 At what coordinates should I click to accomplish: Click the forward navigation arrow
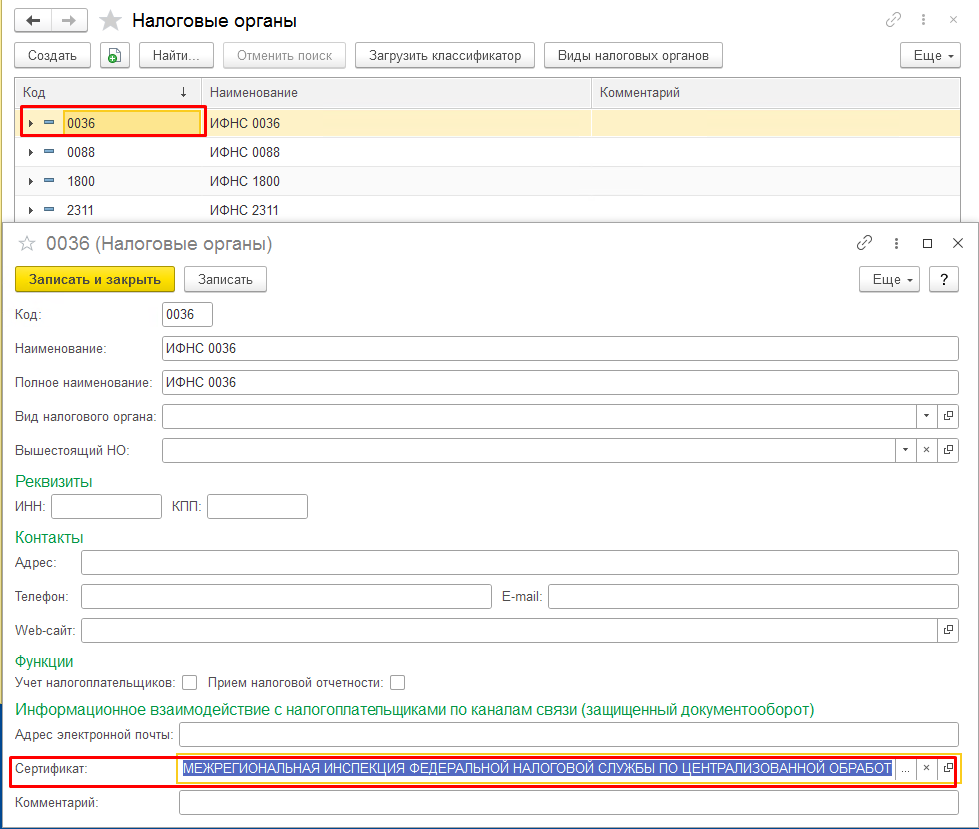pos(69,21)
